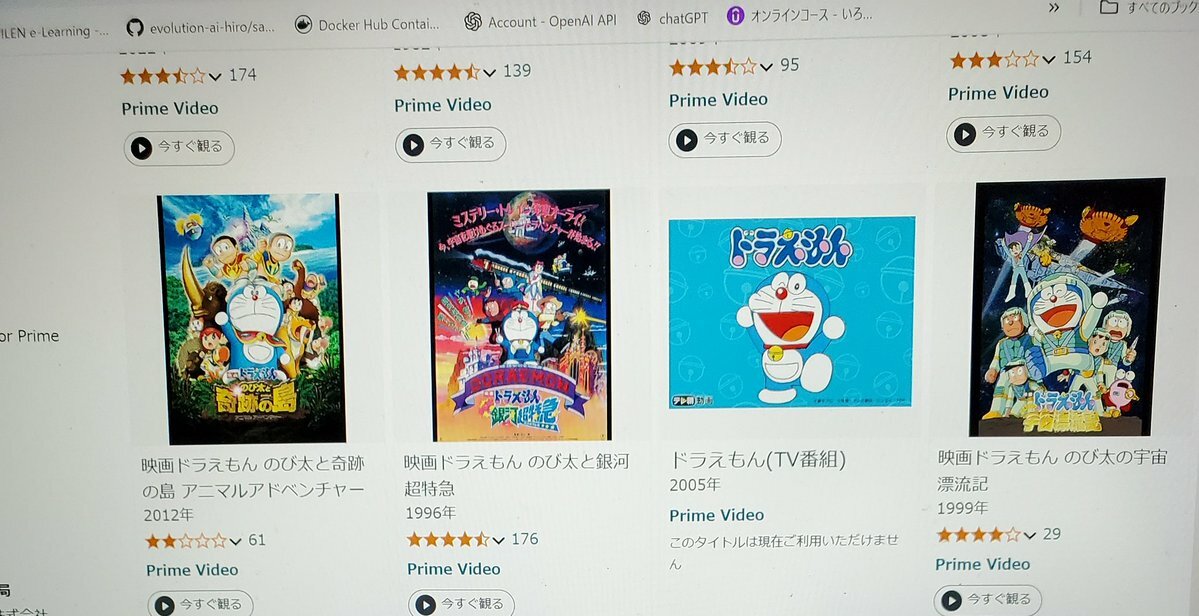Expand star rating dropdown with 61 reviews

(236, 542)
